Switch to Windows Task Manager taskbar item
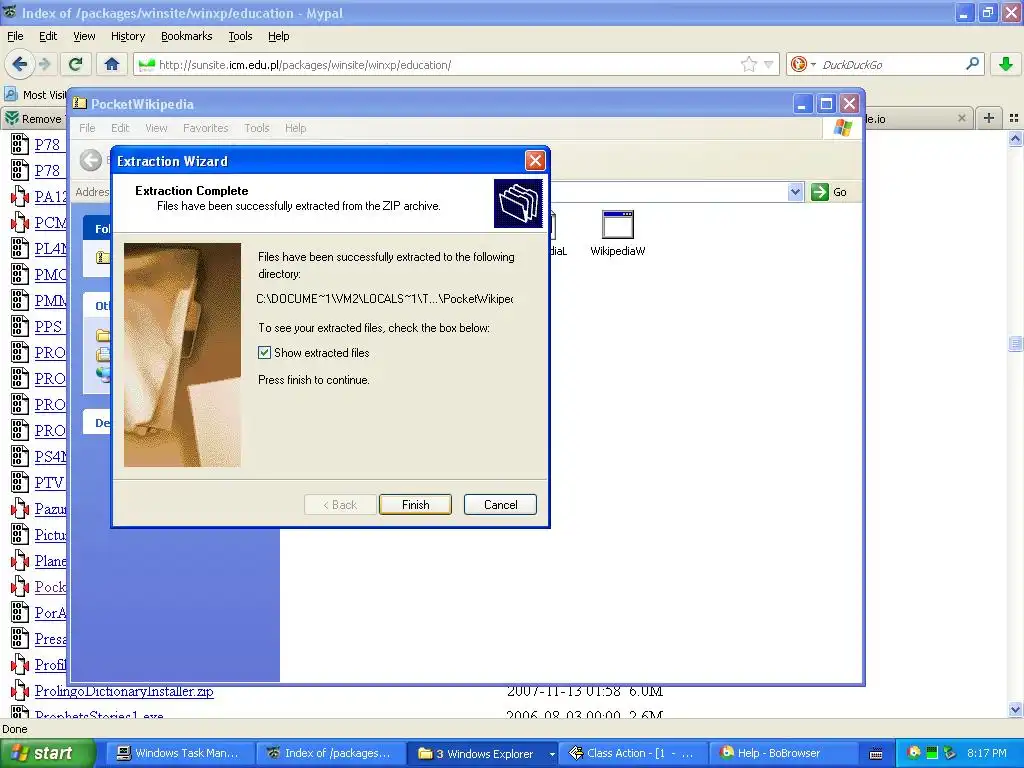 point(178,753)
